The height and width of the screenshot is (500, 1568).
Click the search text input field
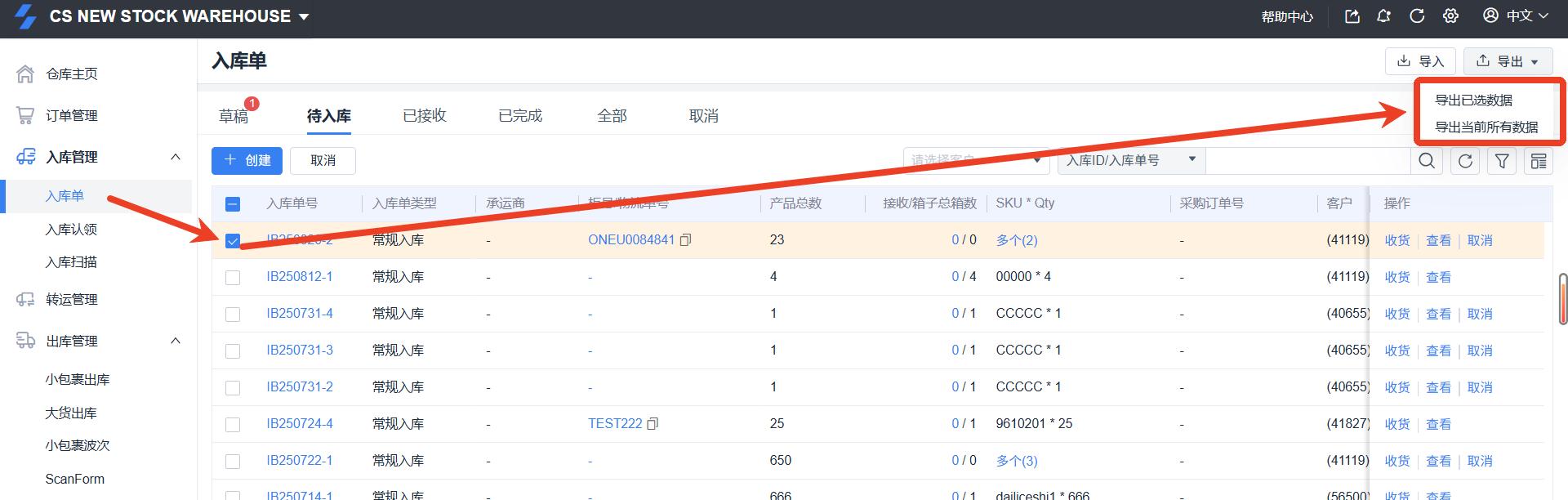tap(1307, 161)
